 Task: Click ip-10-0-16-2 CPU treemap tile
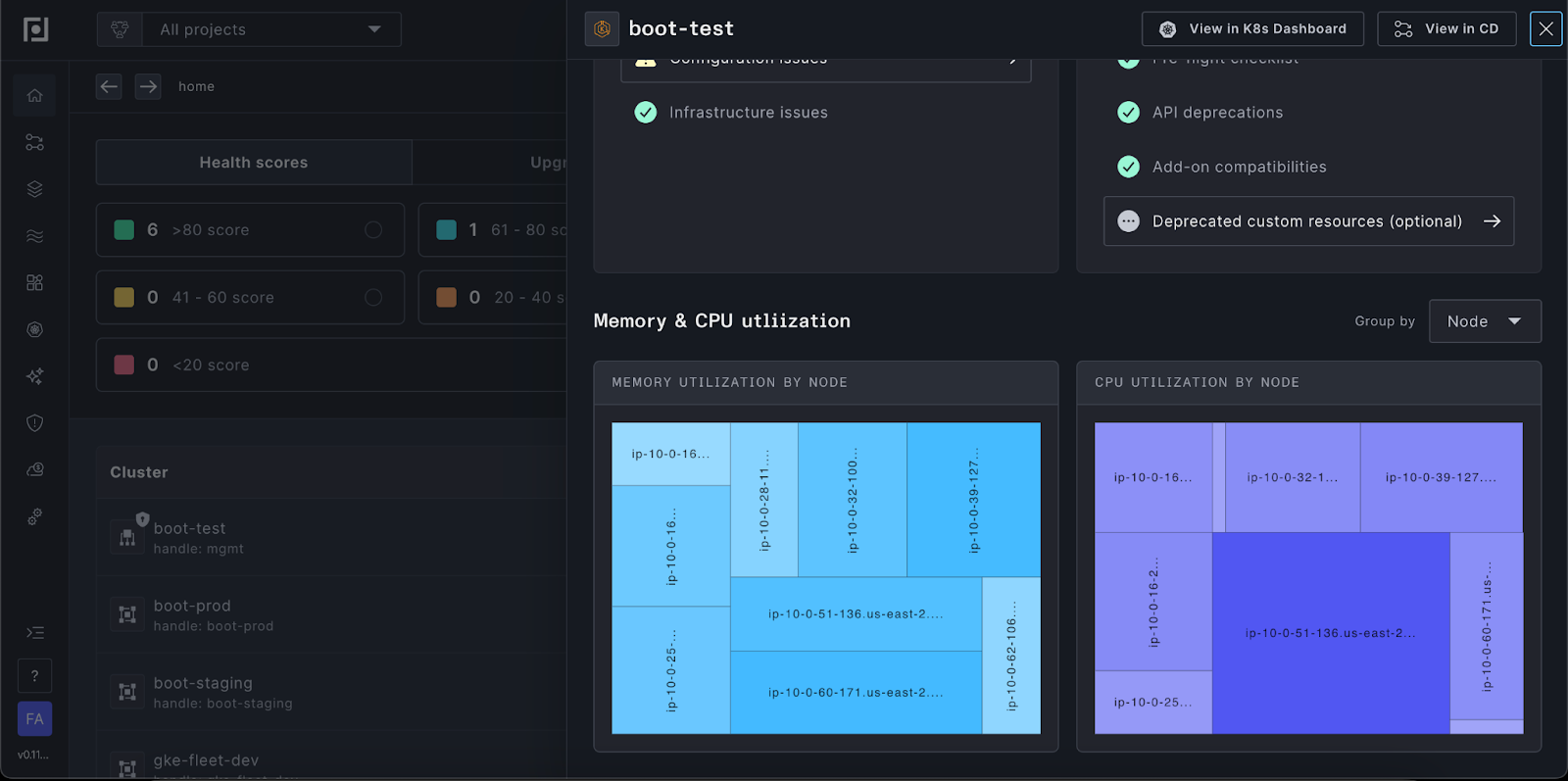pos(1153,602)
